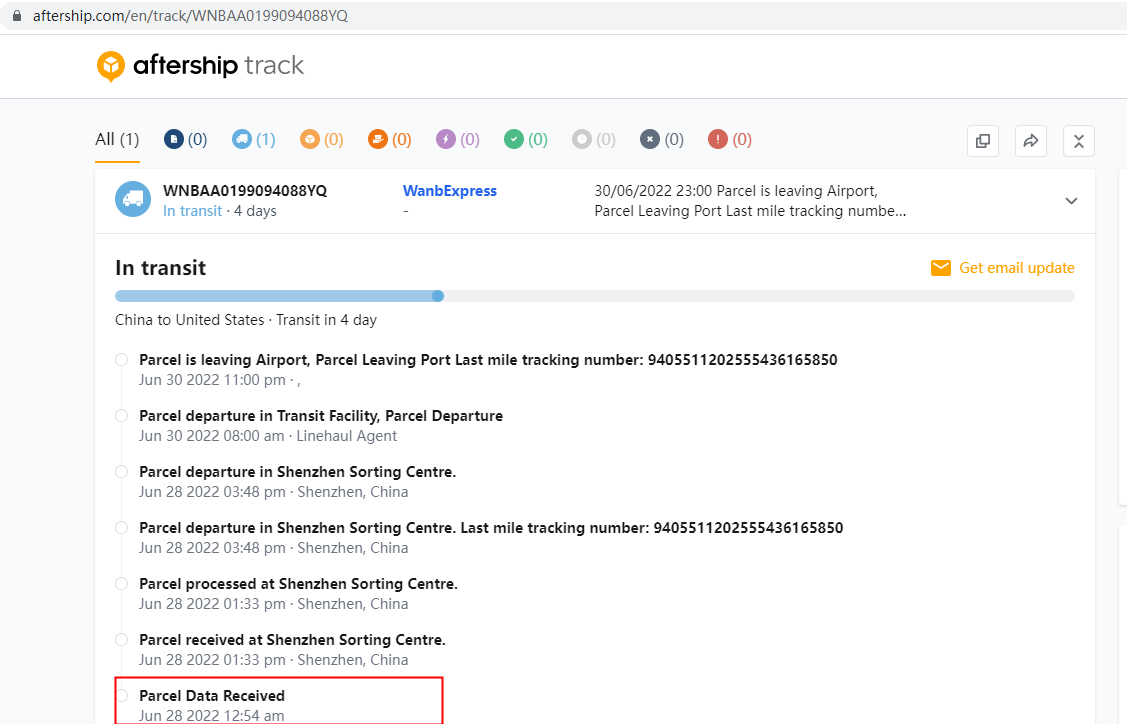Collapse the shipment details chevron
1127x724 pixels.
[x=1071, y=201]
